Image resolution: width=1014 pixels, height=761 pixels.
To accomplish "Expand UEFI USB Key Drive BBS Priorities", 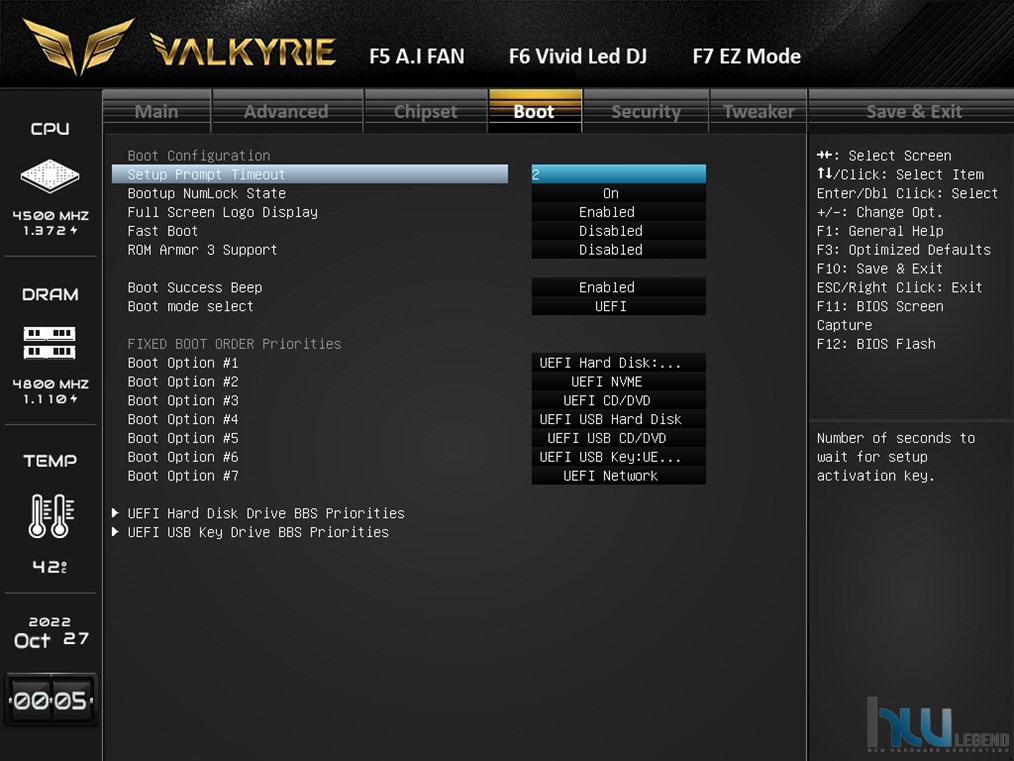I will [x=258, y=532].
